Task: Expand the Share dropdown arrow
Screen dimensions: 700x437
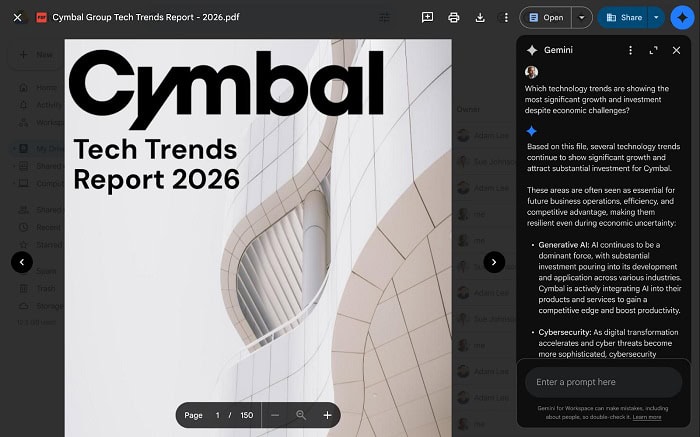Action: point(656,17)
